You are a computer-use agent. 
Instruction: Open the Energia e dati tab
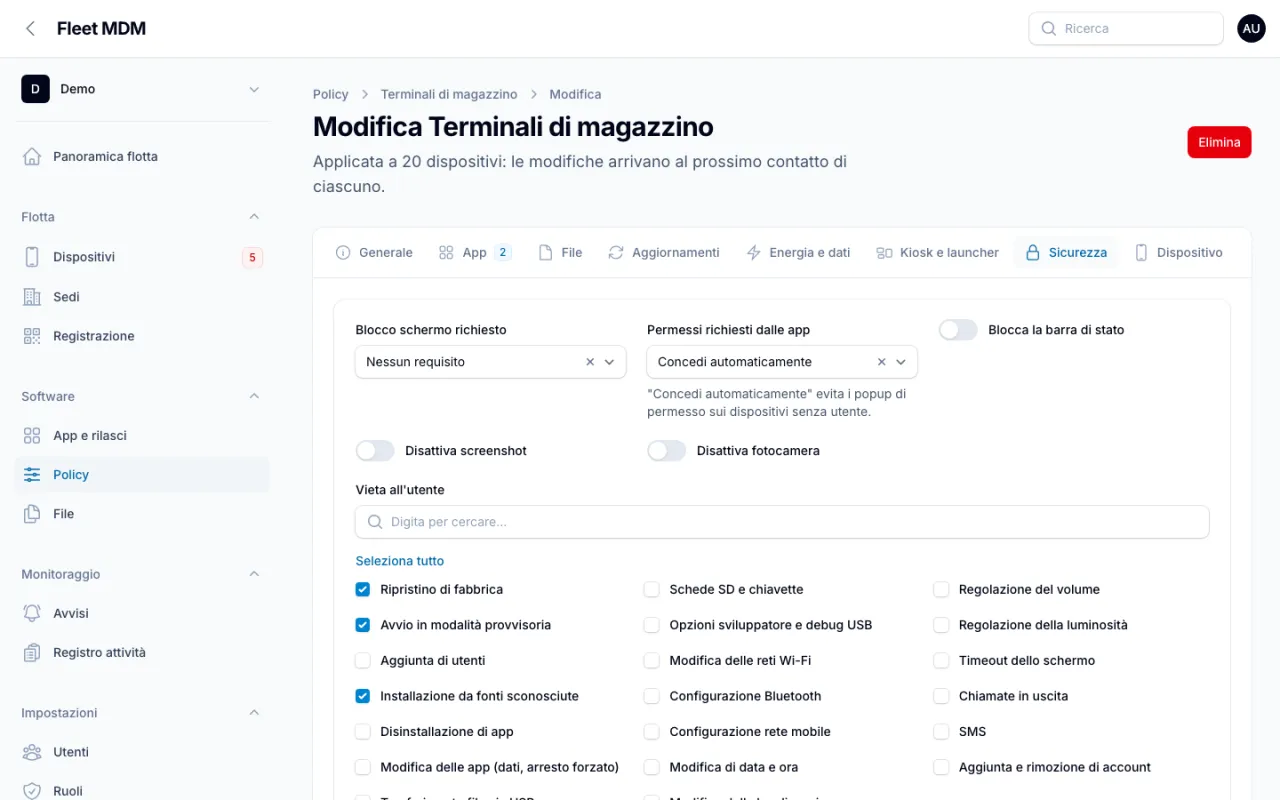click(x=798, y=253)
